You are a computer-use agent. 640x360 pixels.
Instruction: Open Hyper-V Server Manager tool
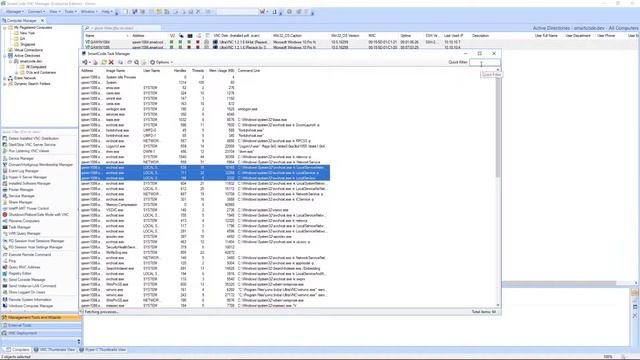tap(24, 177)
